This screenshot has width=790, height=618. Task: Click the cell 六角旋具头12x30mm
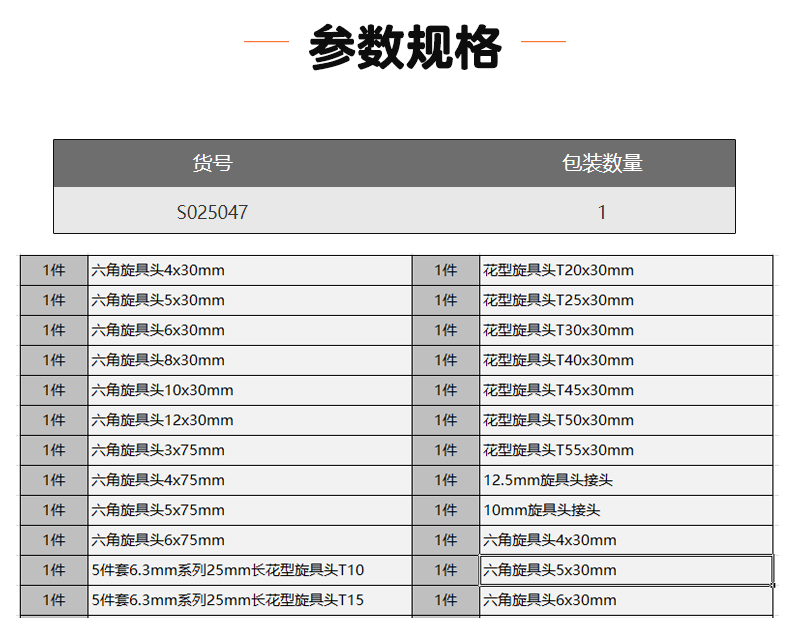coord(250,421)
